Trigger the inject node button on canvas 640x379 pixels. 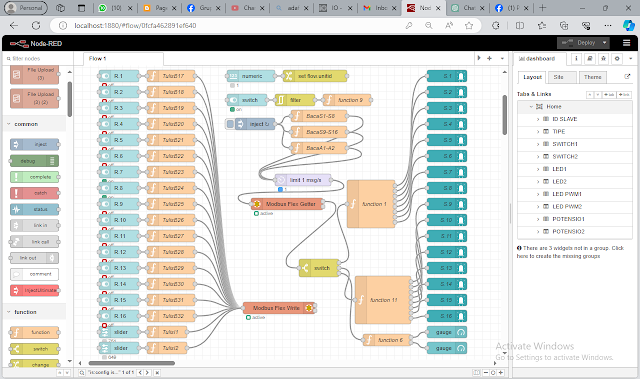[x=230, y=124]
